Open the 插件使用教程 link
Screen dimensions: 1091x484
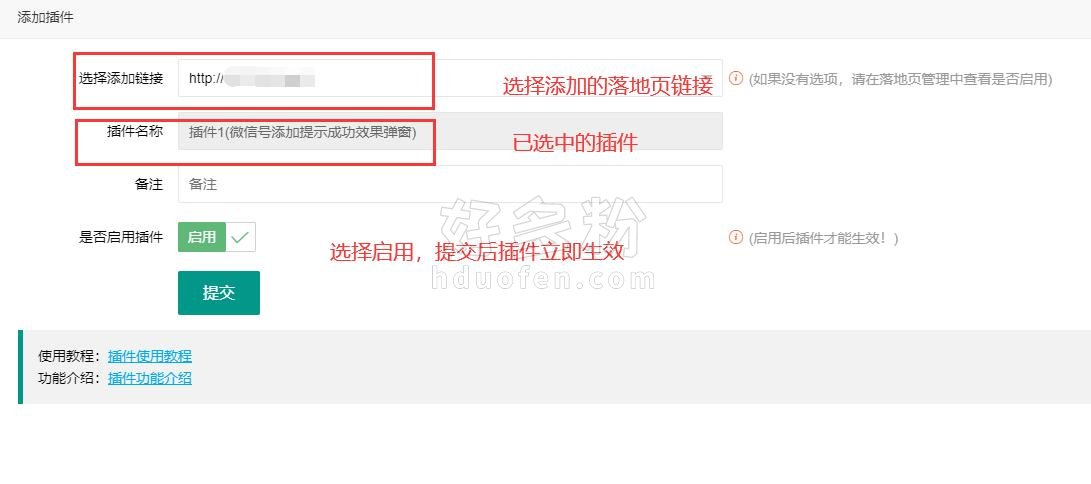tap(150, 356)
